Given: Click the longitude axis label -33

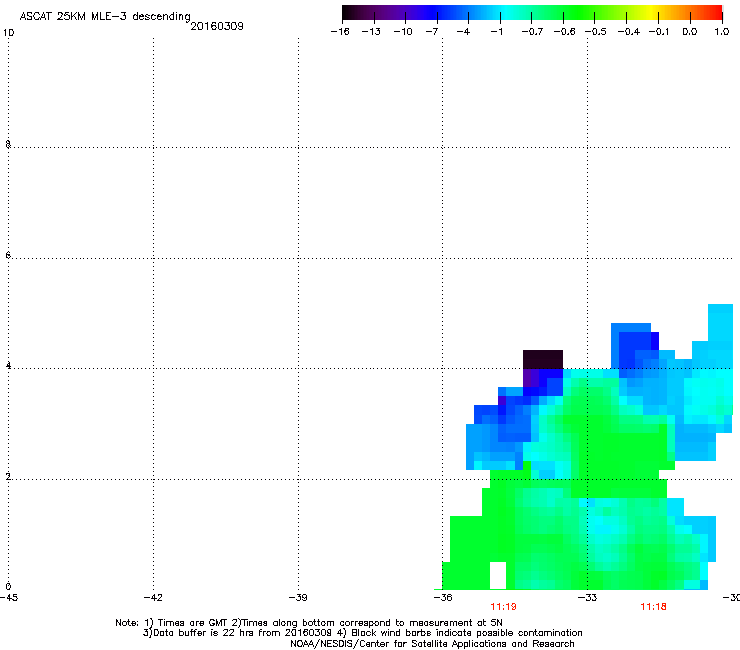Looking at the screenshot, I should (588, 598).
